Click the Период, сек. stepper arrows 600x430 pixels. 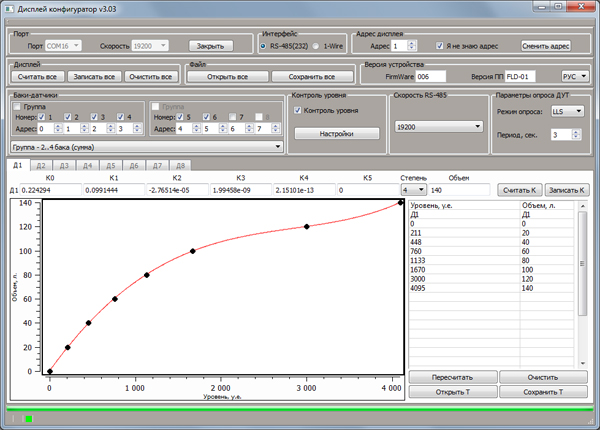(576, 134)
